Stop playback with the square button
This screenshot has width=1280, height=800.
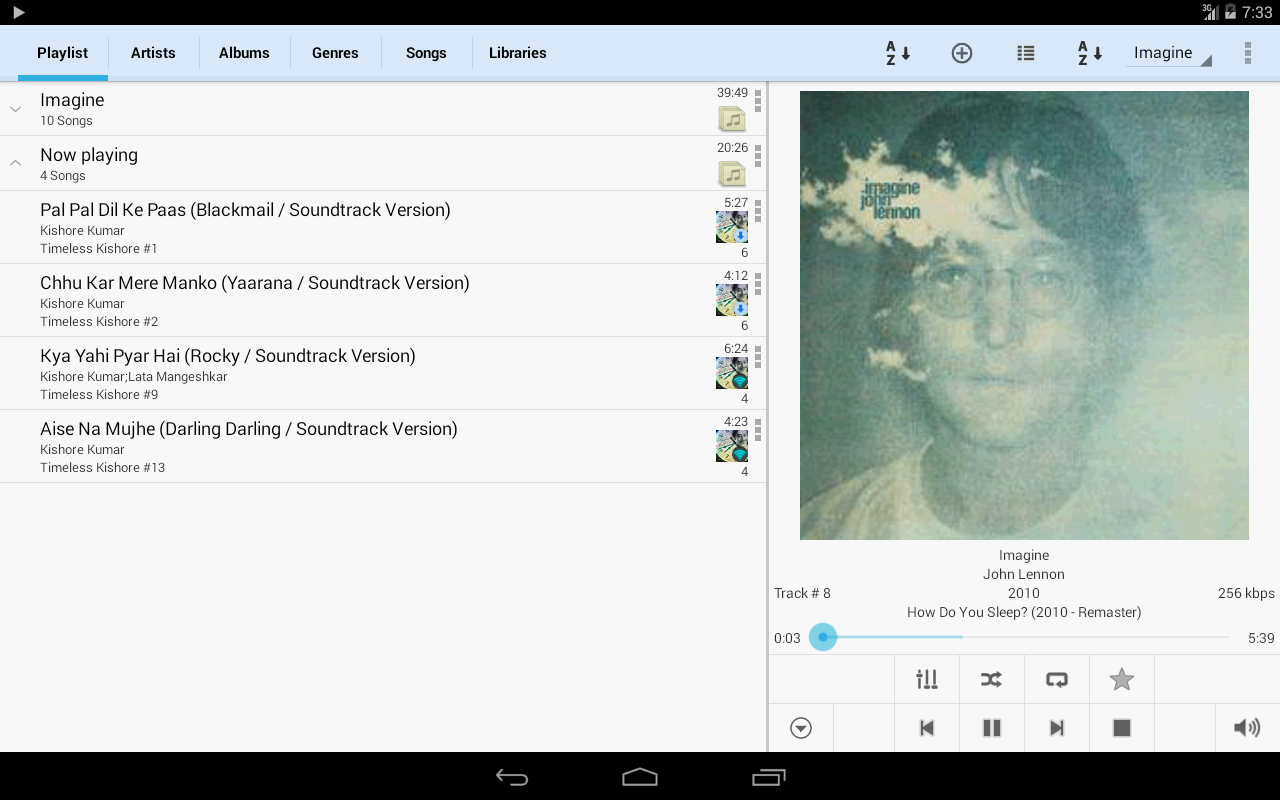1122,728
